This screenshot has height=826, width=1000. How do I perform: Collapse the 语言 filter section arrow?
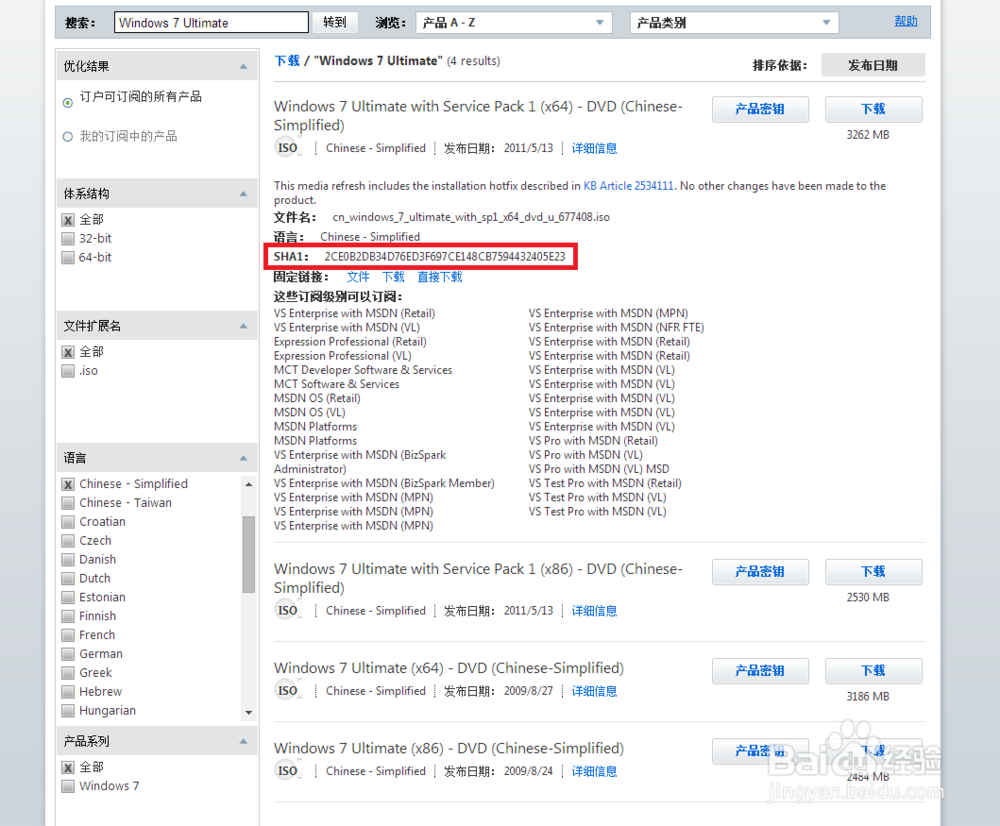click(x=243, y=458)
